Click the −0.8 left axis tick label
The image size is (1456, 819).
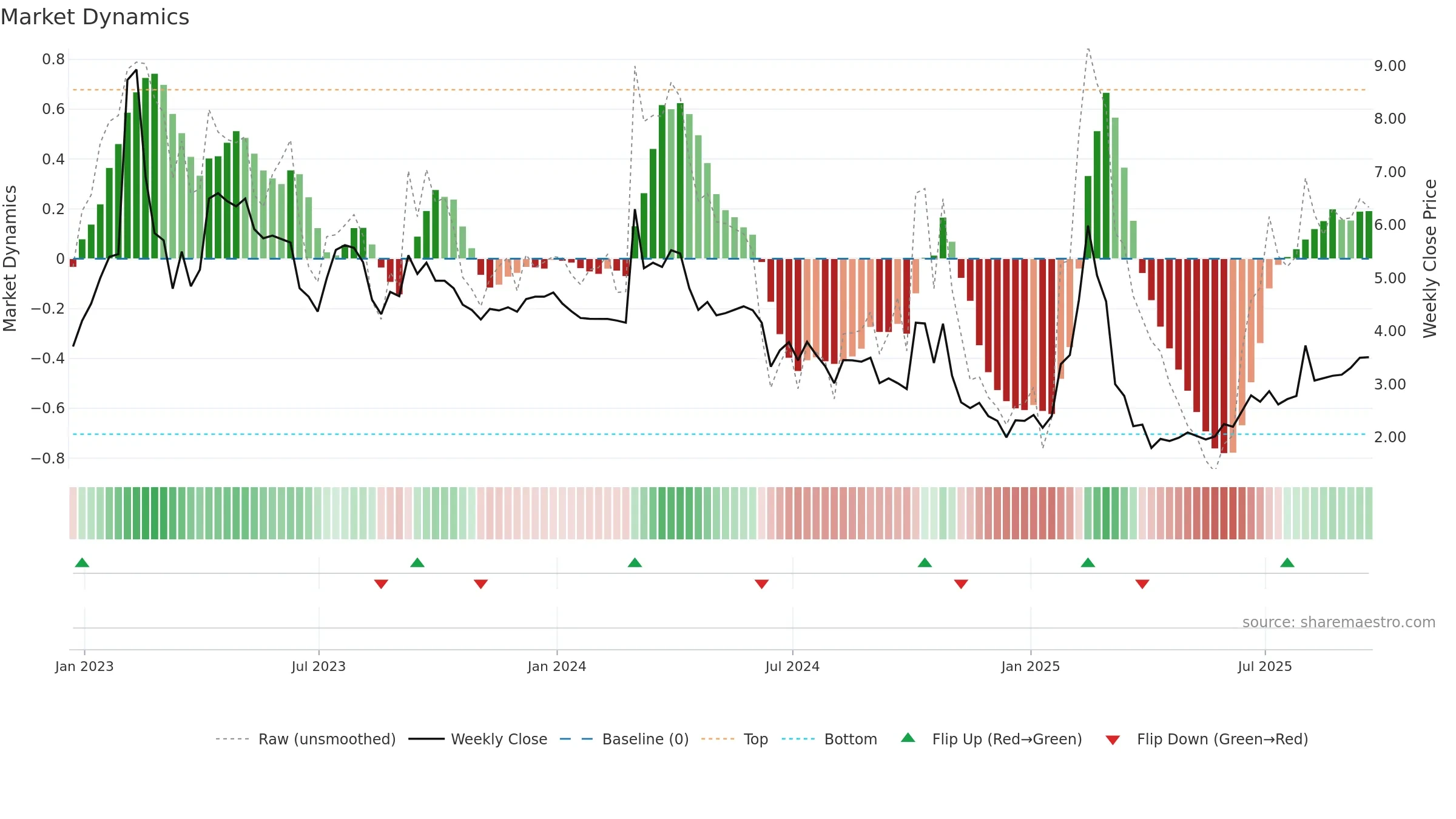coord(48,458)
